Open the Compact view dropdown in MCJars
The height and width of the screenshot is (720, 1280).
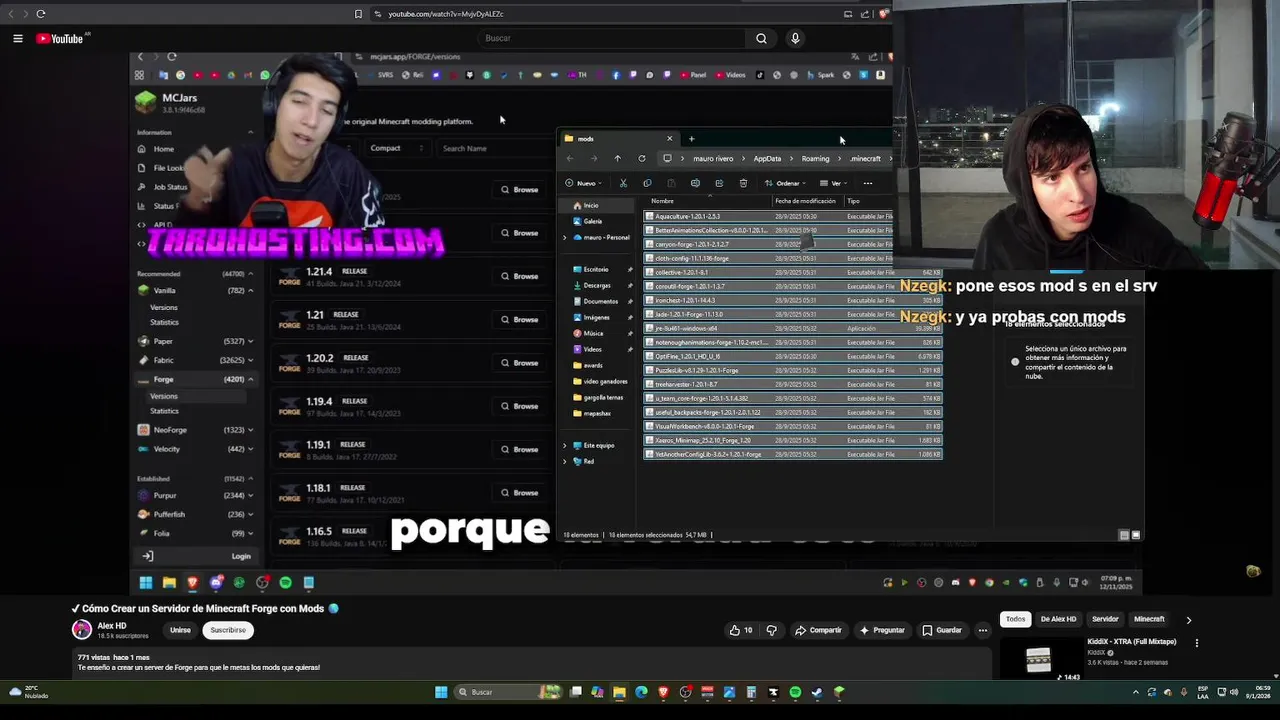click(396, 148)
